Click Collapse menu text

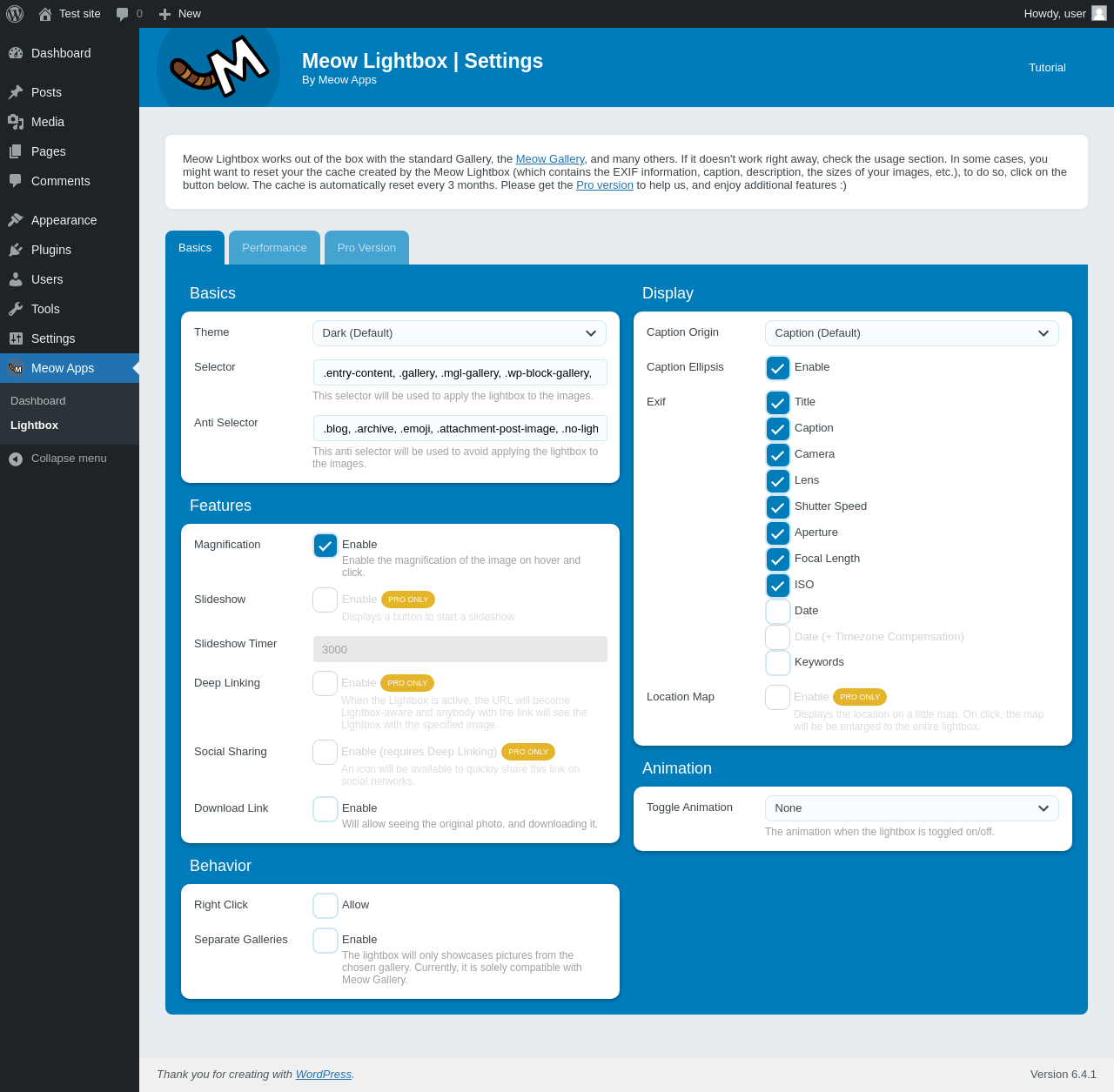69,459
